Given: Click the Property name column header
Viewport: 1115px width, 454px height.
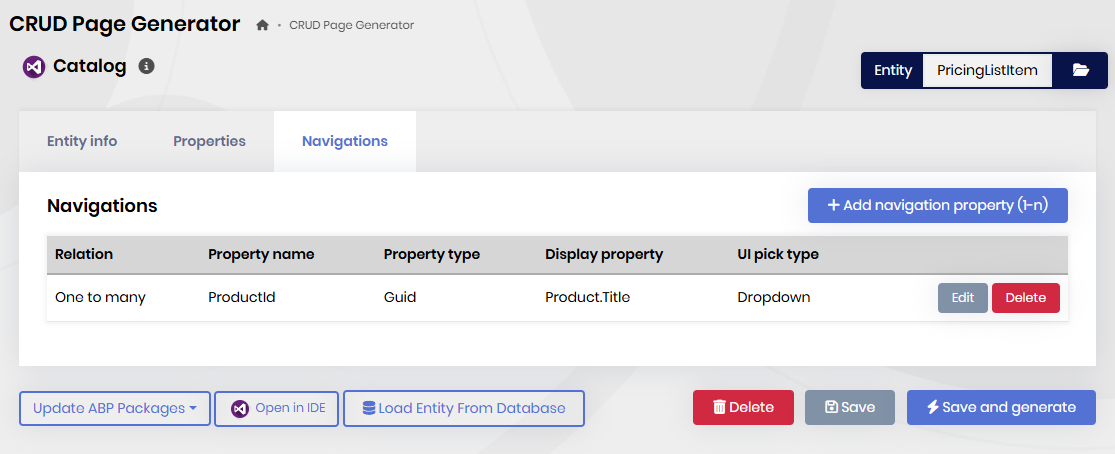Looking at the screenshot, I should [261, 254].
